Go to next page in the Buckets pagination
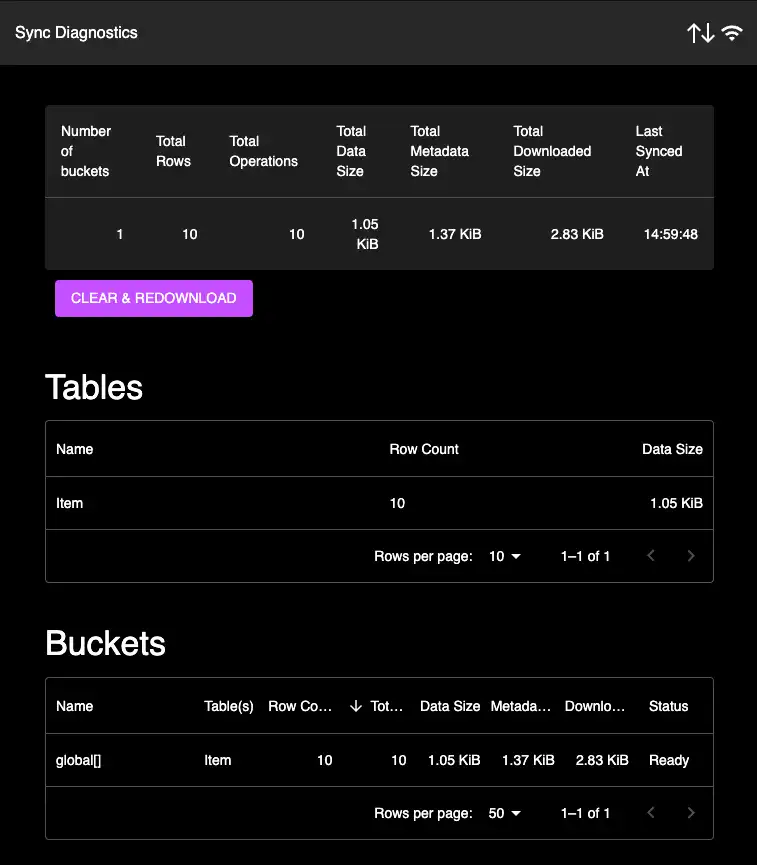 tap(691, 813)
